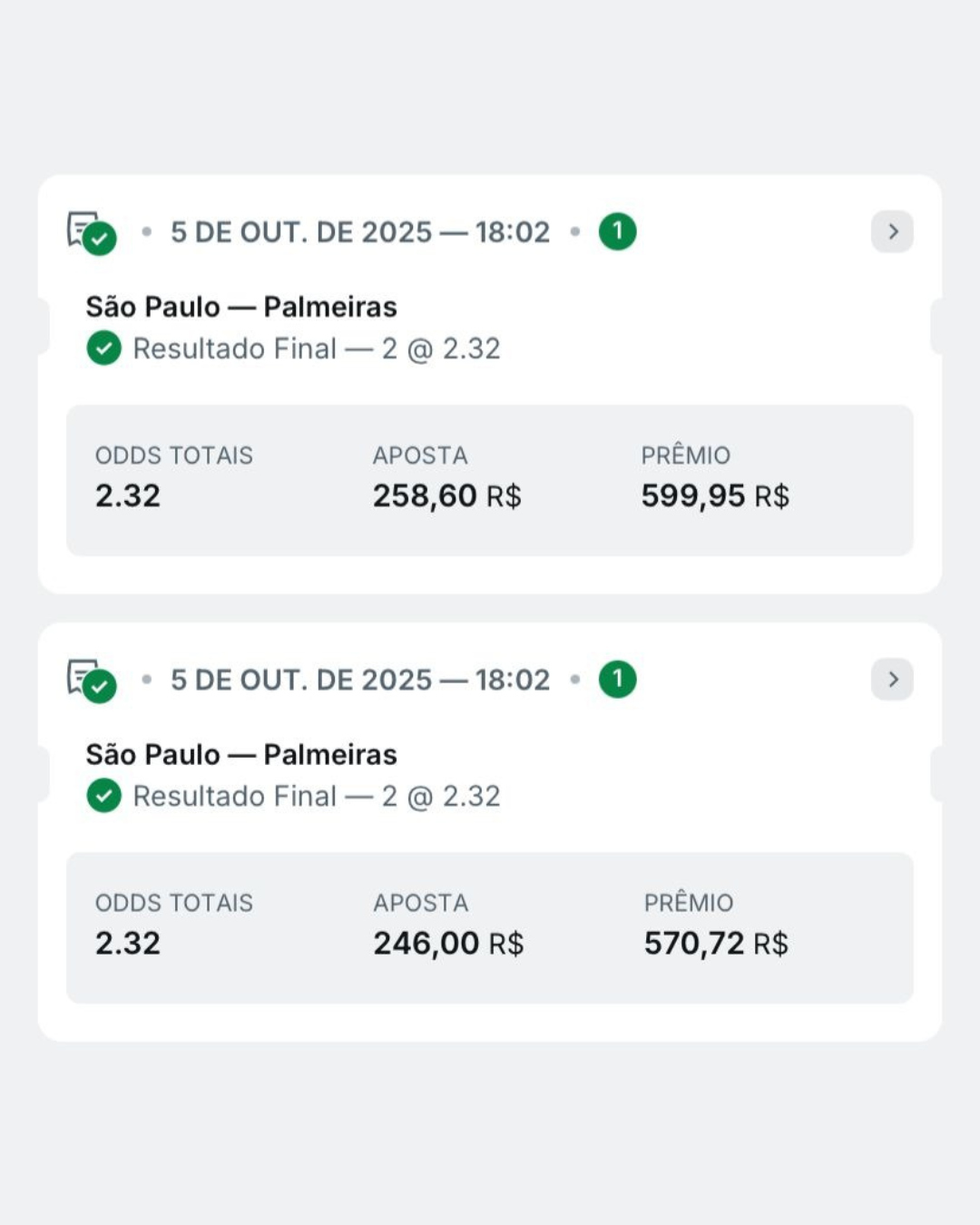980x1225 pixels.
Task: Select the green badge showing 1 on first card
Action: pyautogui.click(x=618, y=231)
